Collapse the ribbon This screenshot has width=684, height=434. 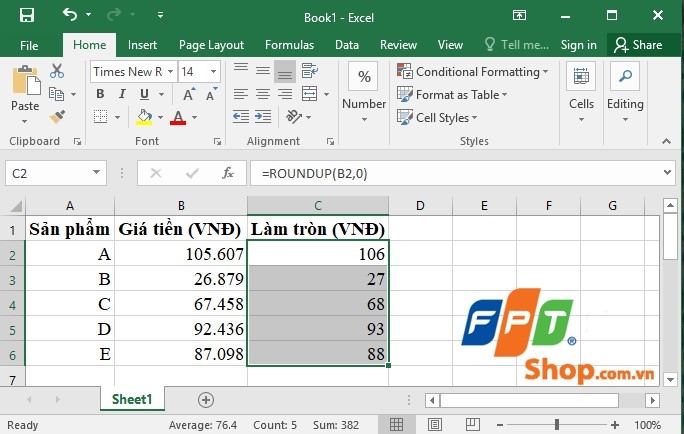click(x=666, y=141)
